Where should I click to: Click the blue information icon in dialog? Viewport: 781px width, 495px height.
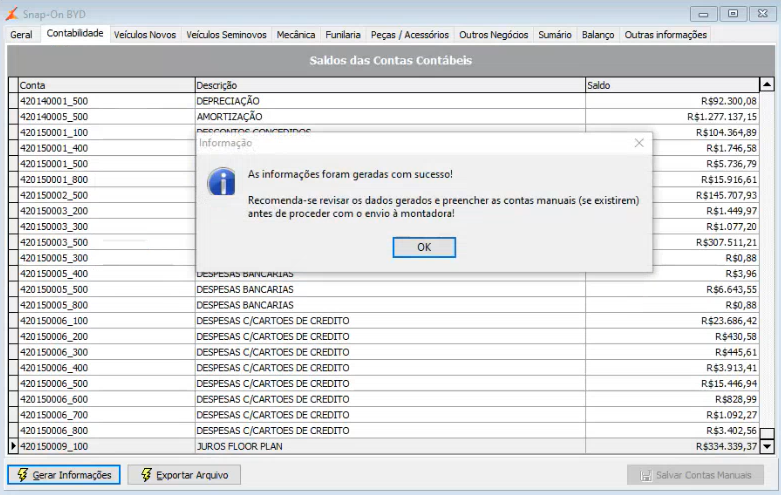click(222, 181)
